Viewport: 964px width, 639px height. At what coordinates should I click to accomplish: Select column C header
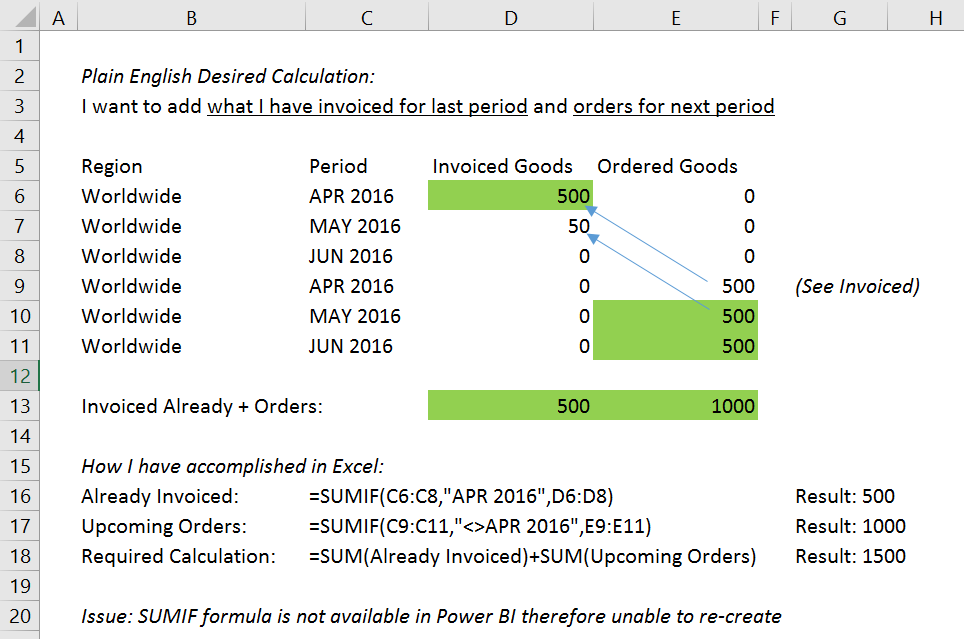coord(366,18)
